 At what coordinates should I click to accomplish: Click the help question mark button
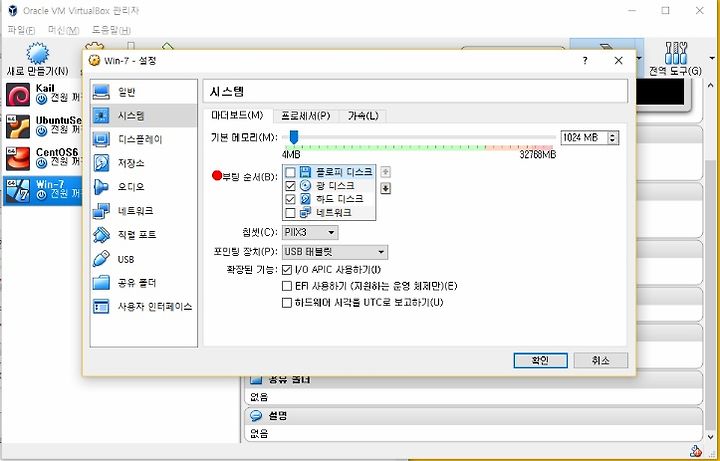pos(585,61)
